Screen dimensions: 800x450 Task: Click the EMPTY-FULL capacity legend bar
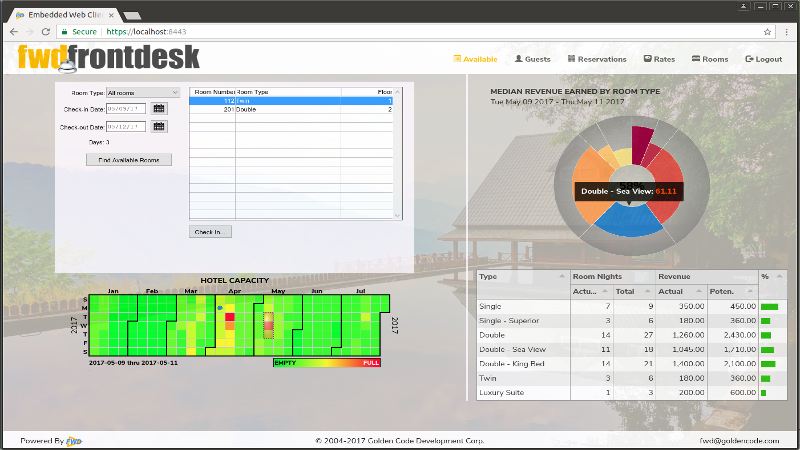(327, 363)
